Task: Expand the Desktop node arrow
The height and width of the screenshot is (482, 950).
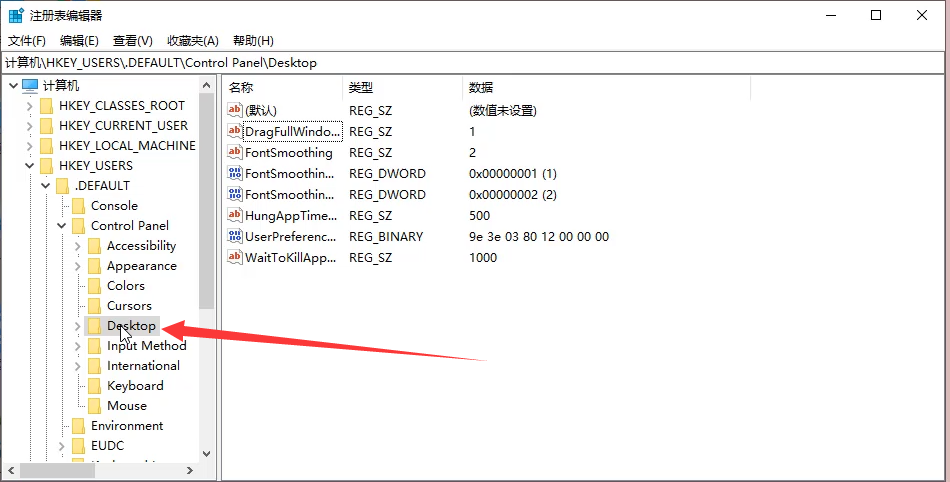Action: tap(78, 326)
